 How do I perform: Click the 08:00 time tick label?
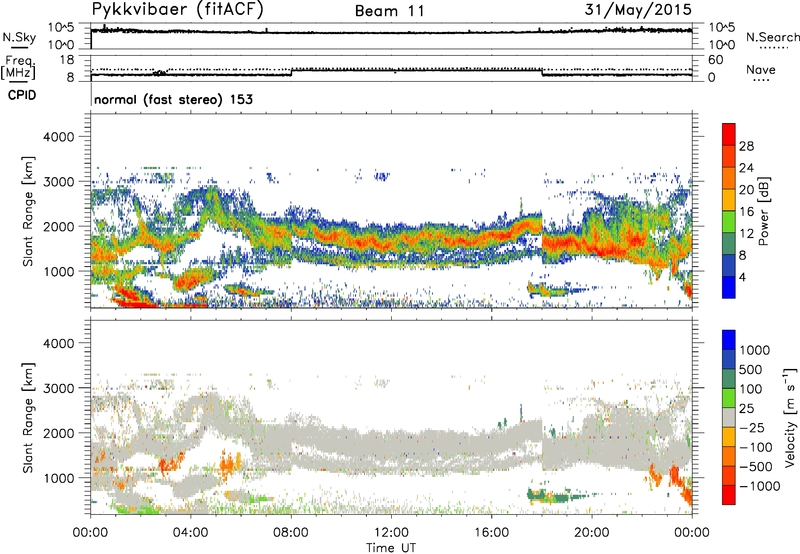(x=291, y=533)
